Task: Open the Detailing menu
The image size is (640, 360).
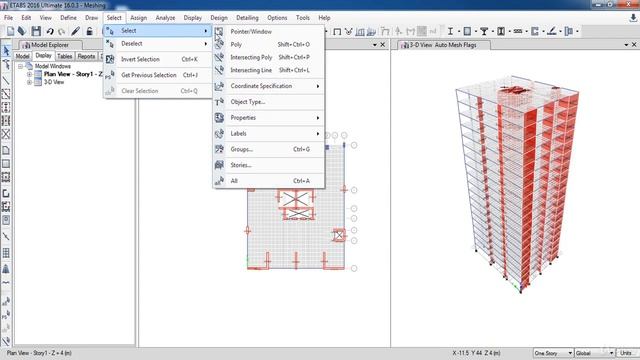Action: tap(247, 18)
